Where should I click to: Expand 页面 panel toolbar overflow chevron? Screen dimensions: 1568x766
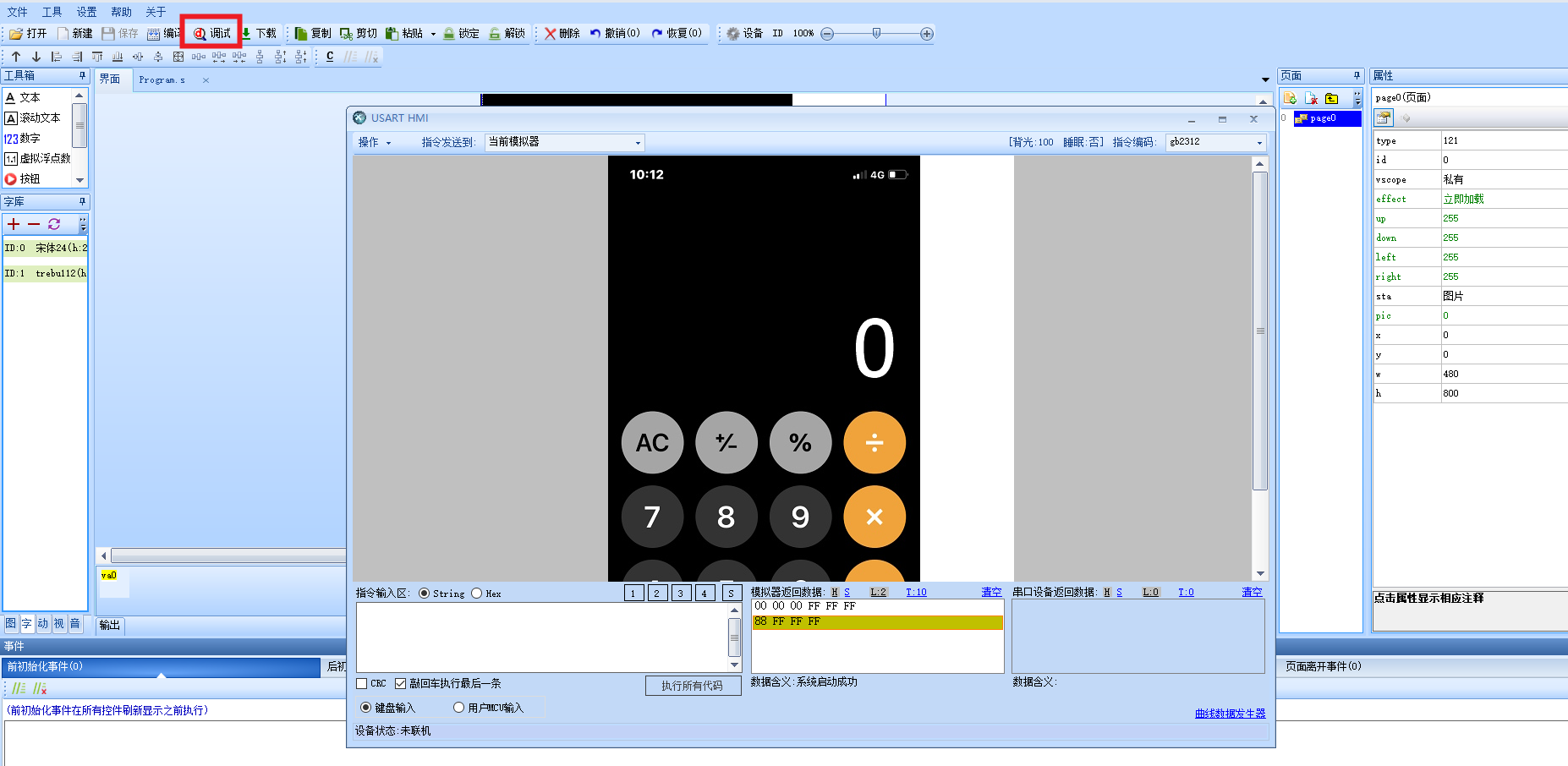(x=1357, y=98)
